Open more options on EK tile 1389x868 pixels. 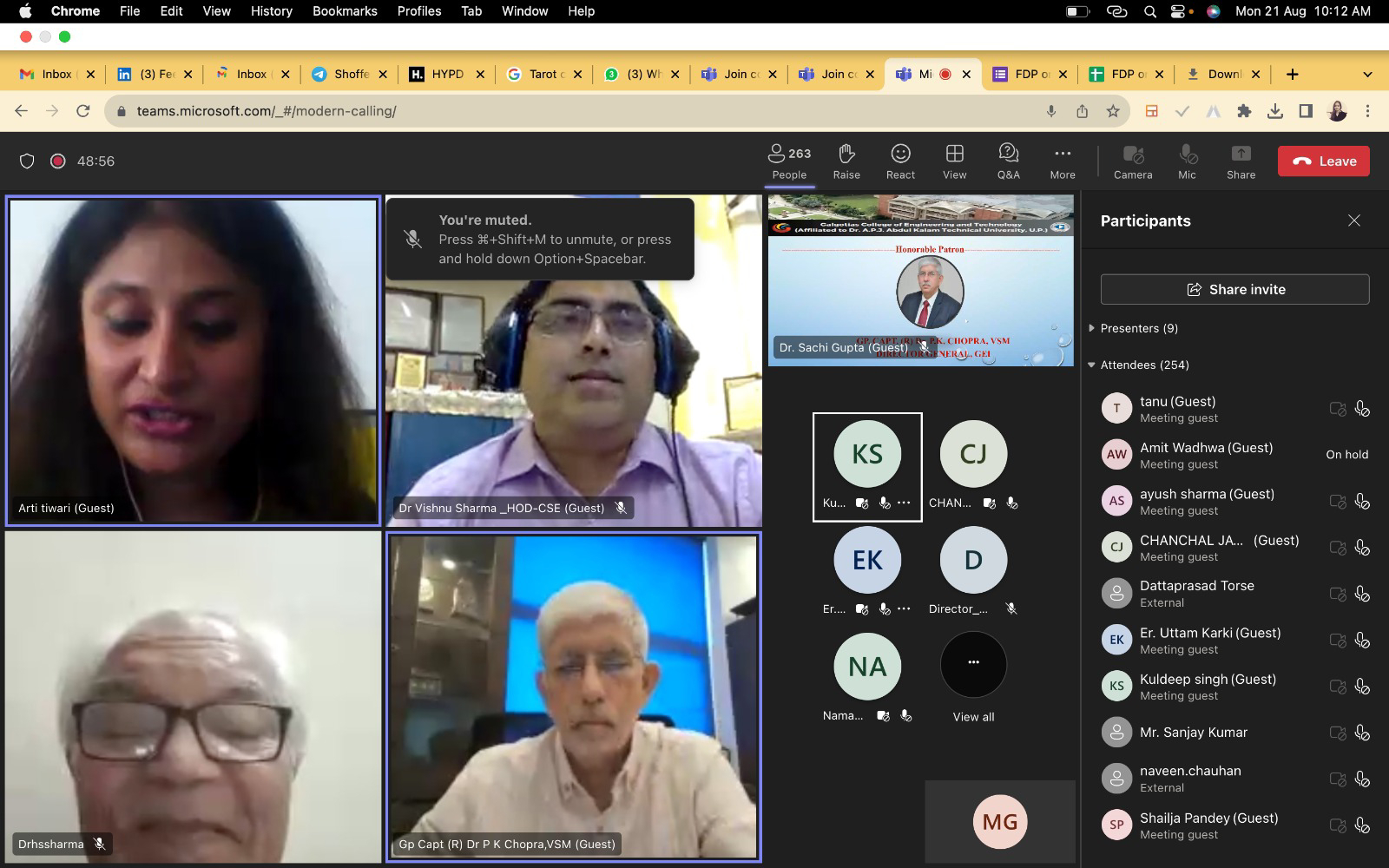(904, 608)
